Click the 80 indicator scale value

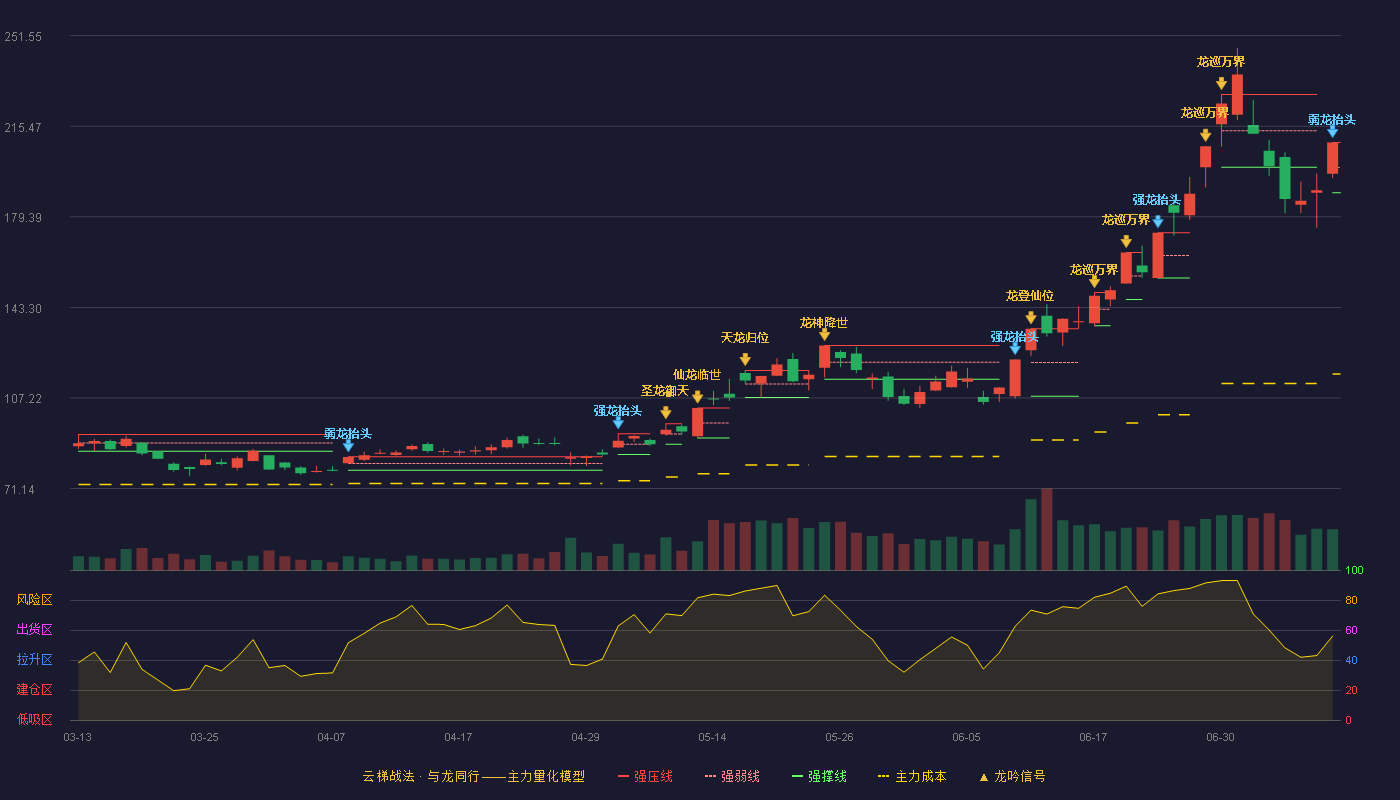pyautogui.click(x=1351, y=600)
